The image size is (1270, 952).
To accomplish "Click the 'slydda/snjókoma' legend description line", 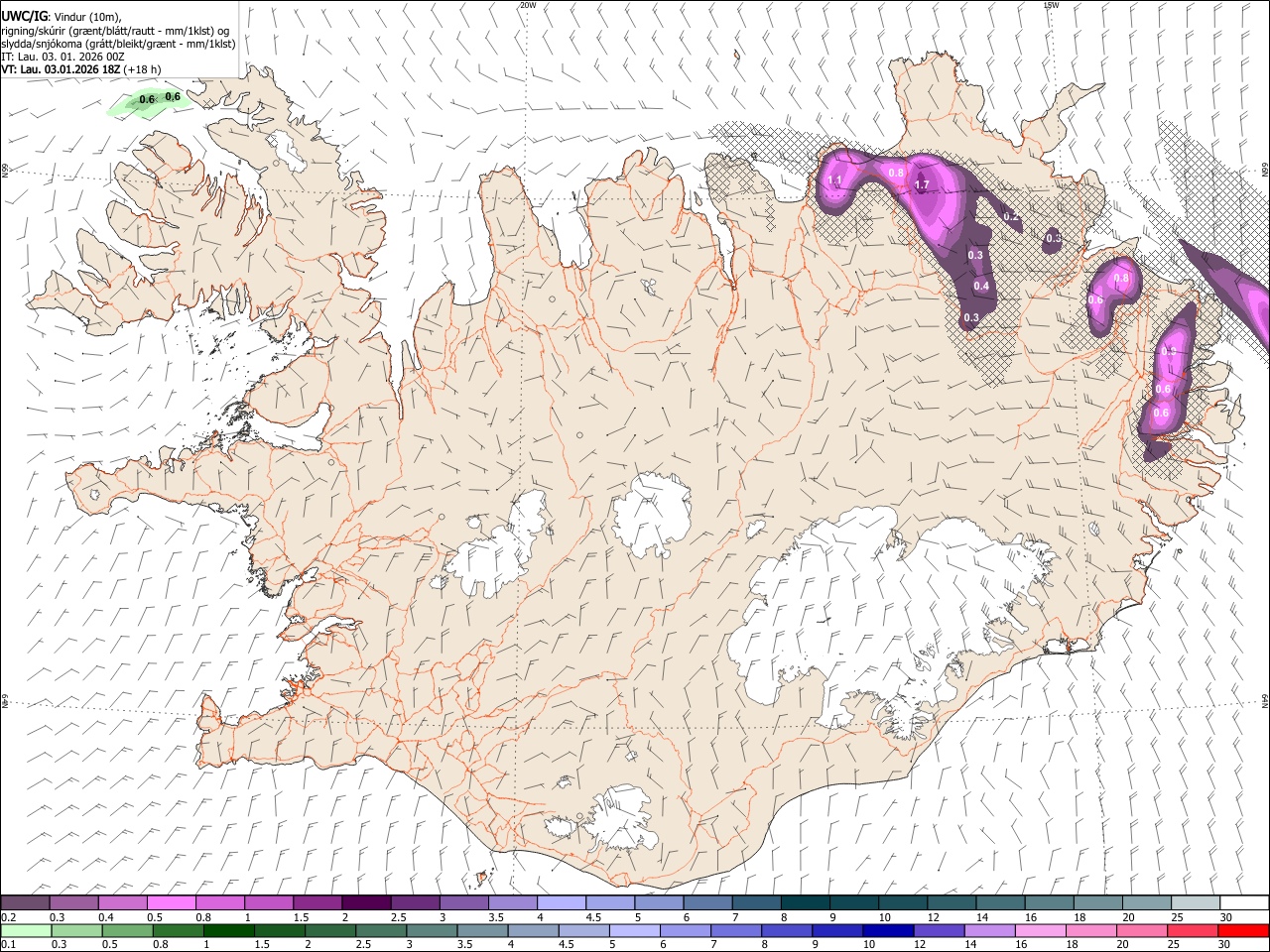I will [118, 44].
